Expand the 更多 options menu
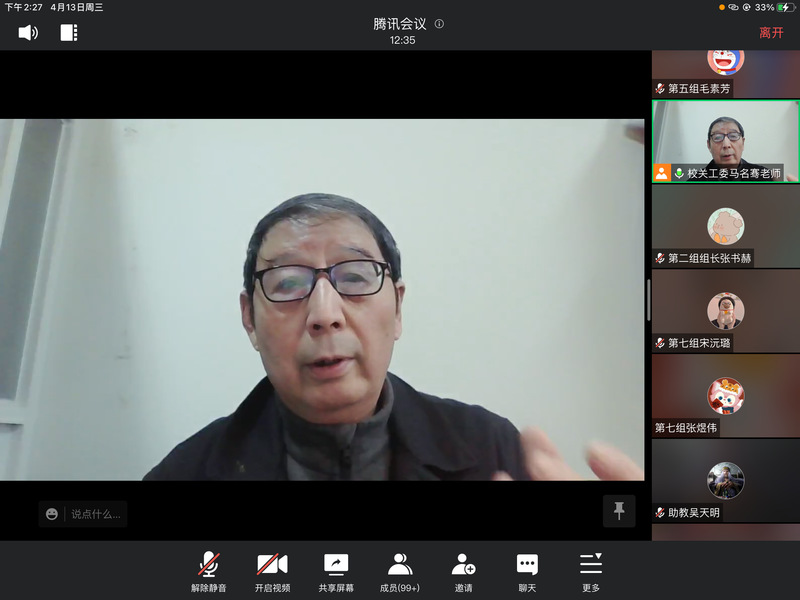The height and width of the screenshot is (600, 800). click(591, 571)
